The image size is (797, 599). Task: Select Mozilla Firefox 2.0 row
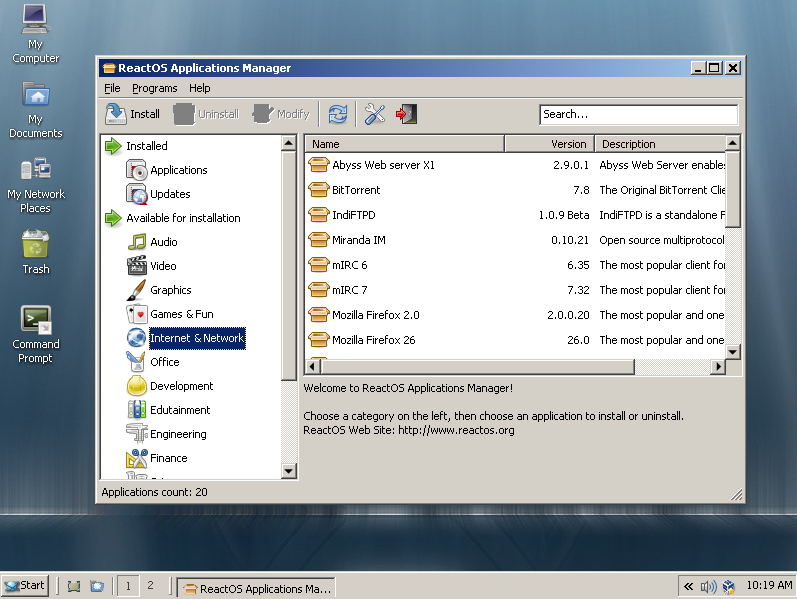515,315
